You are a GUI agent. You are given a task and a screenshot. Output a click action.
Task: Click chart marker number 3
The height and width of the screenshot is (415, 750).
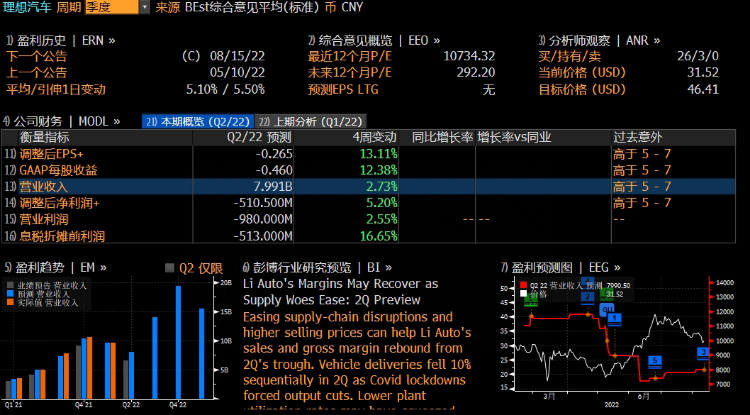(x=703, y=353)
